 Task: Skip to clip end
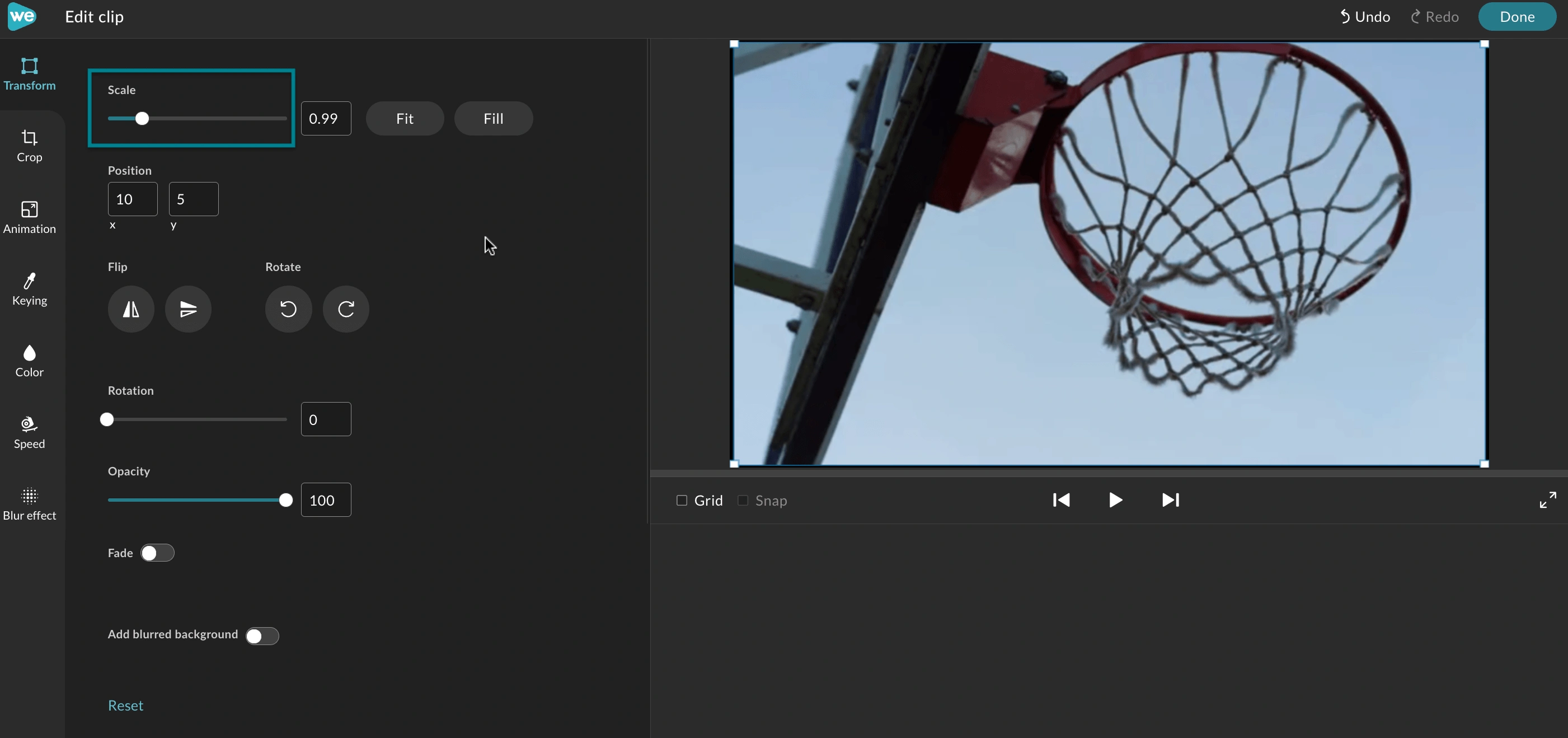[1171, 500]
